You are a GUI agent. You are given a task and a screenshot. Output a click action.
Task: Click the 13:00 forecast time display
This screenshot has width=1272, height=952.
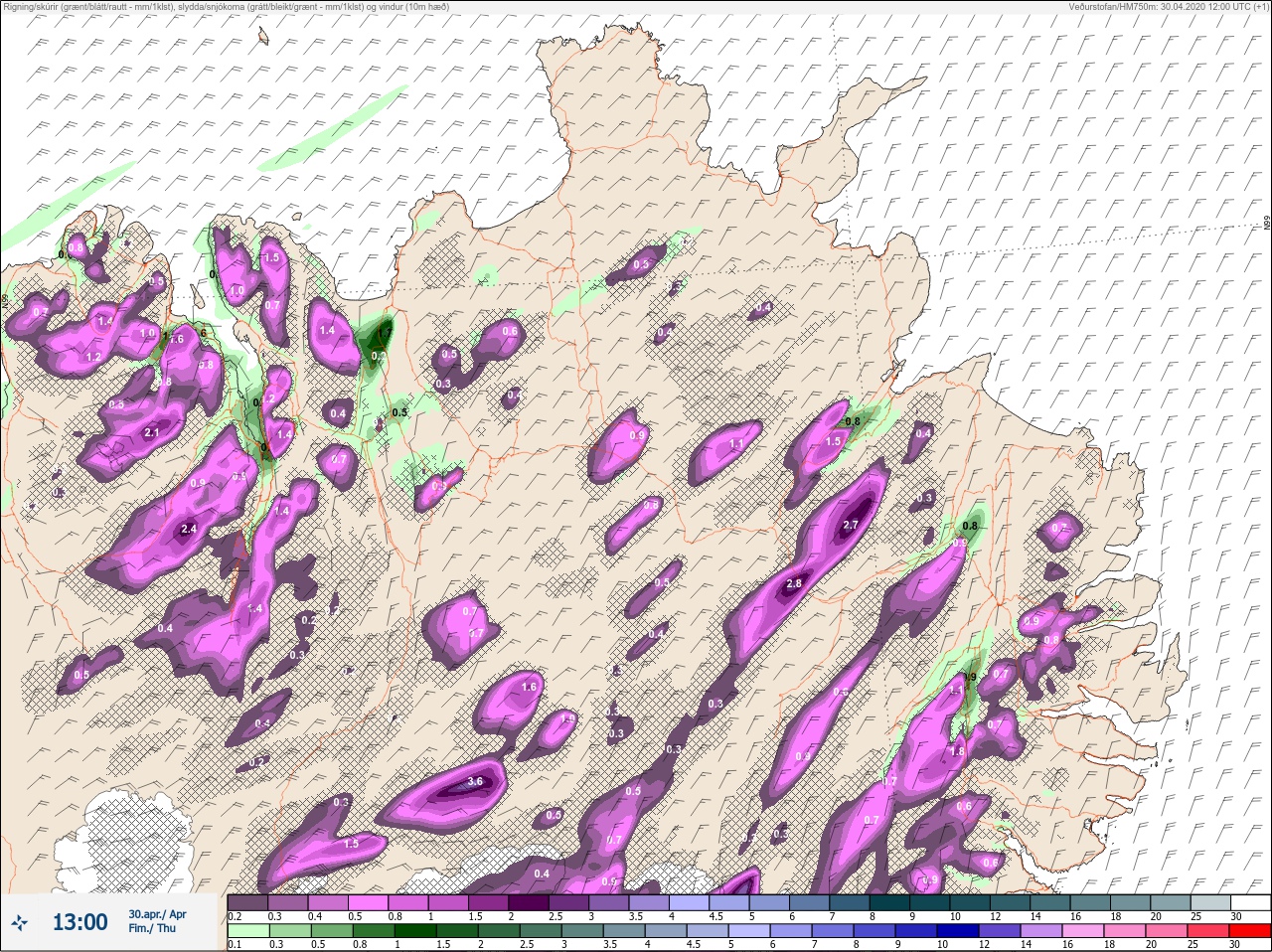pyautogui.click(x=79, y=923)
